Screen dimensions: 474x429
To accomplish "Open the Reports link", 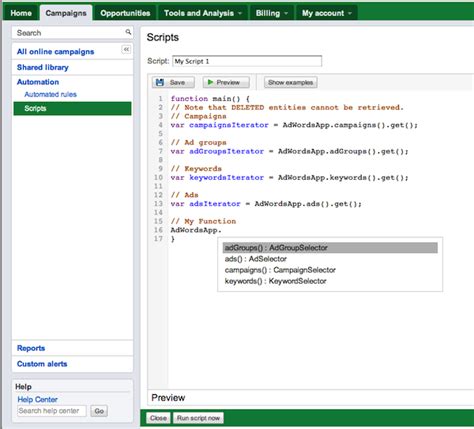I will tap(31, 348).
